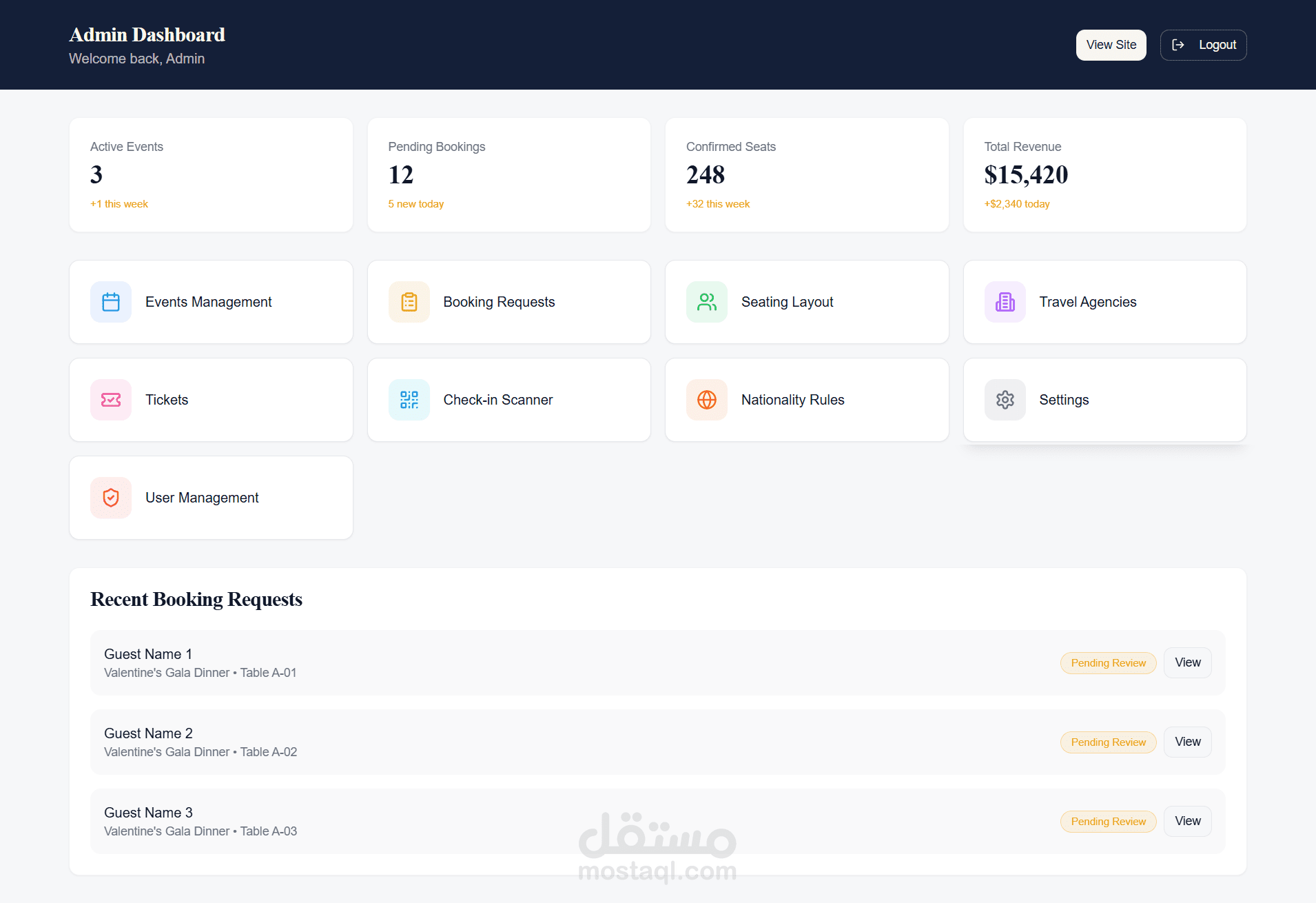View Guest Name 1 booking request

(x=1188, y=662)
